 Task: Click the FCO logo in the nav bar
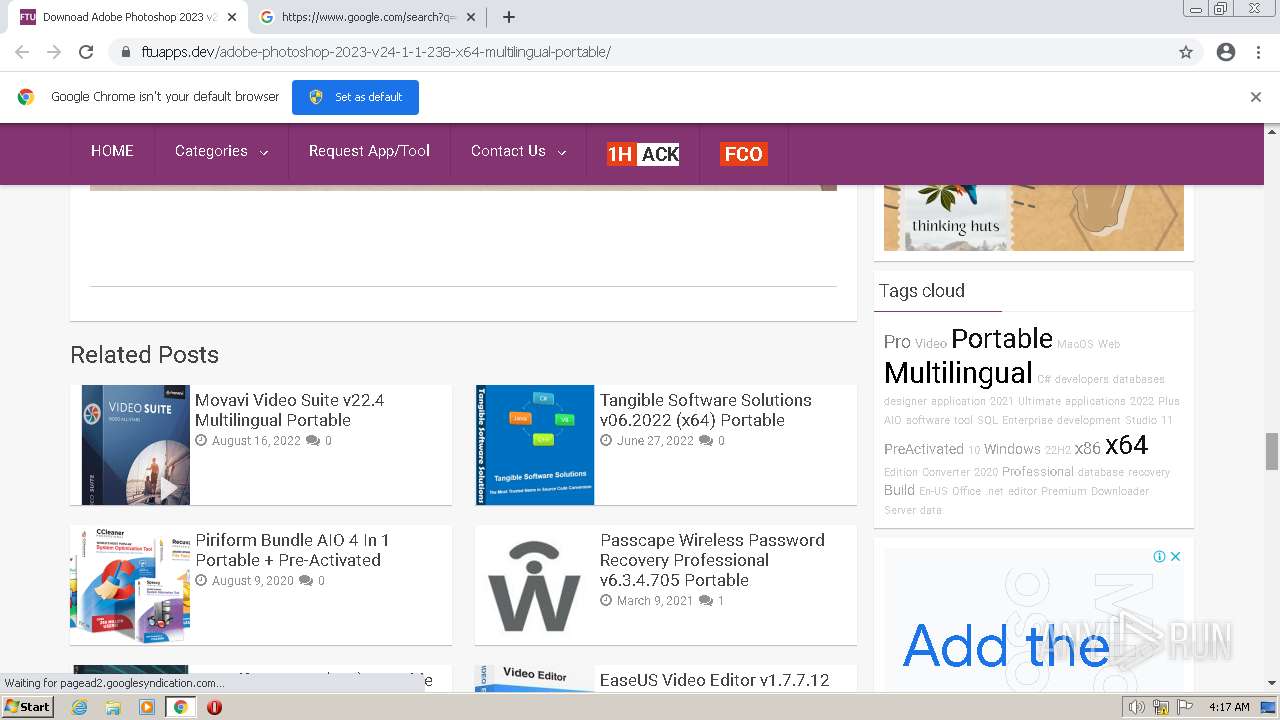tap(743, 154)
